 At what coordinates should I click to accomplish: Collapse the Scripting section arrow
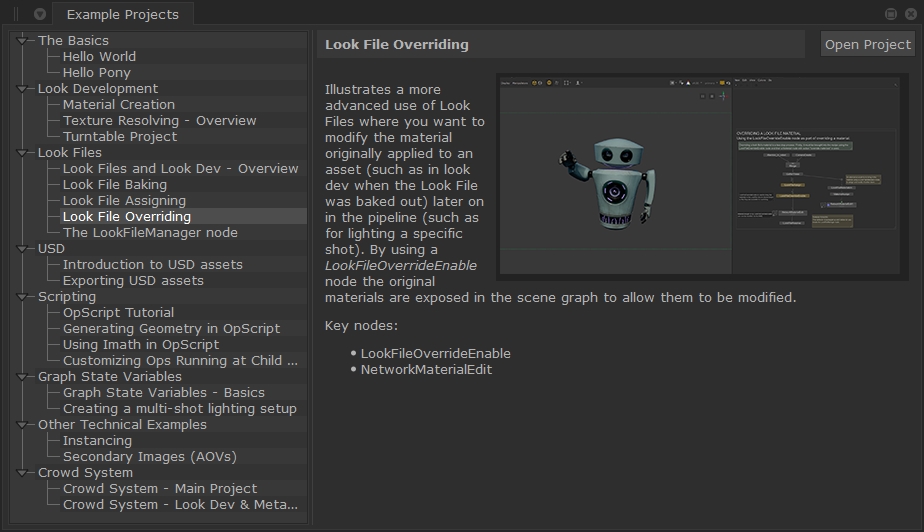[x=22, y=297]
